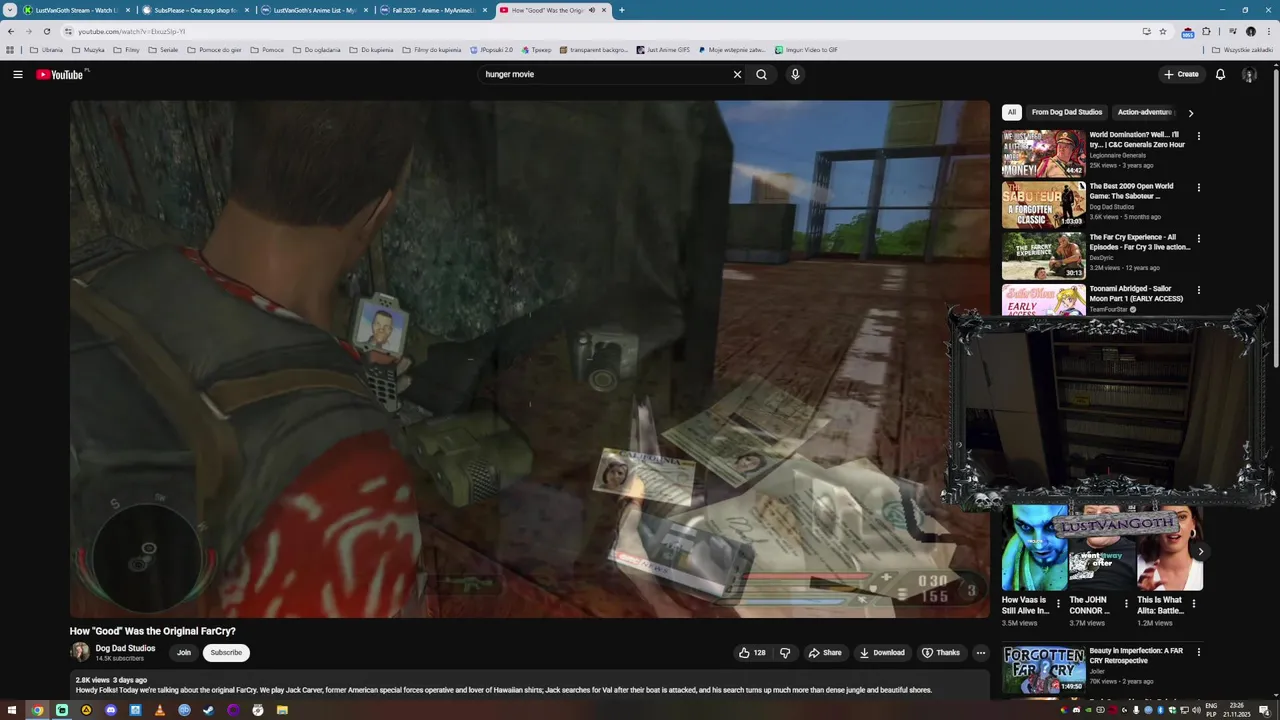Click the Subscribe button
The width and height of the screenshot is (1280, 720).
226,653
